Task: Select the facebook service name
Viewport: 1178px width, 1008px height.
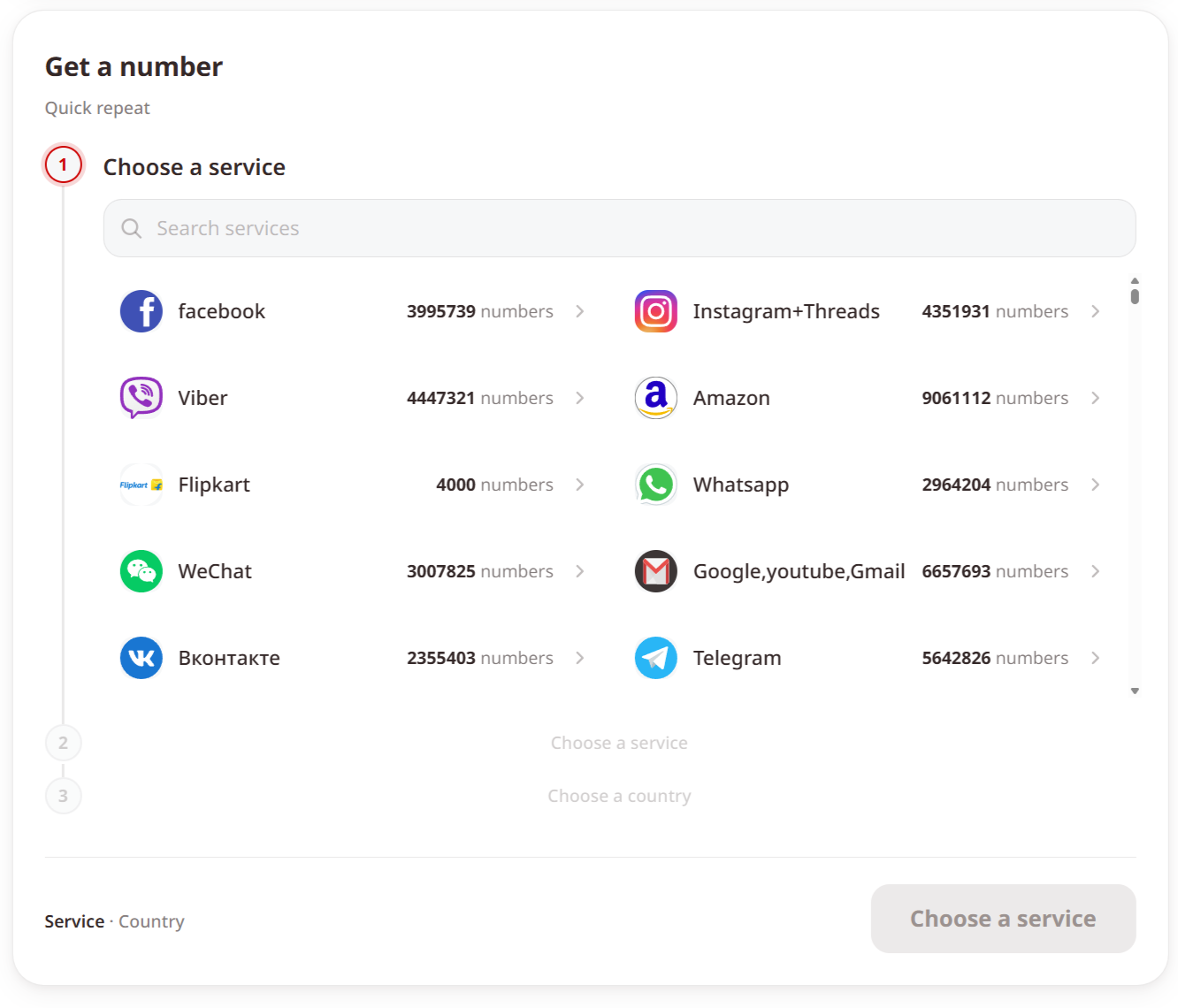Action: (222, 311)
